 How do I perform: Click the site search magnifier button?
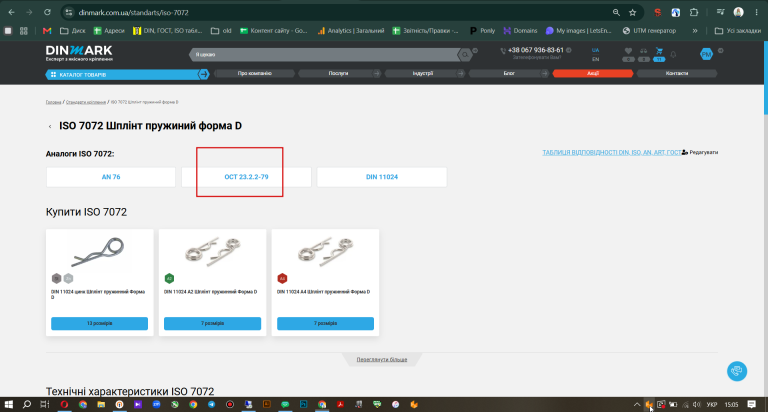465,54
